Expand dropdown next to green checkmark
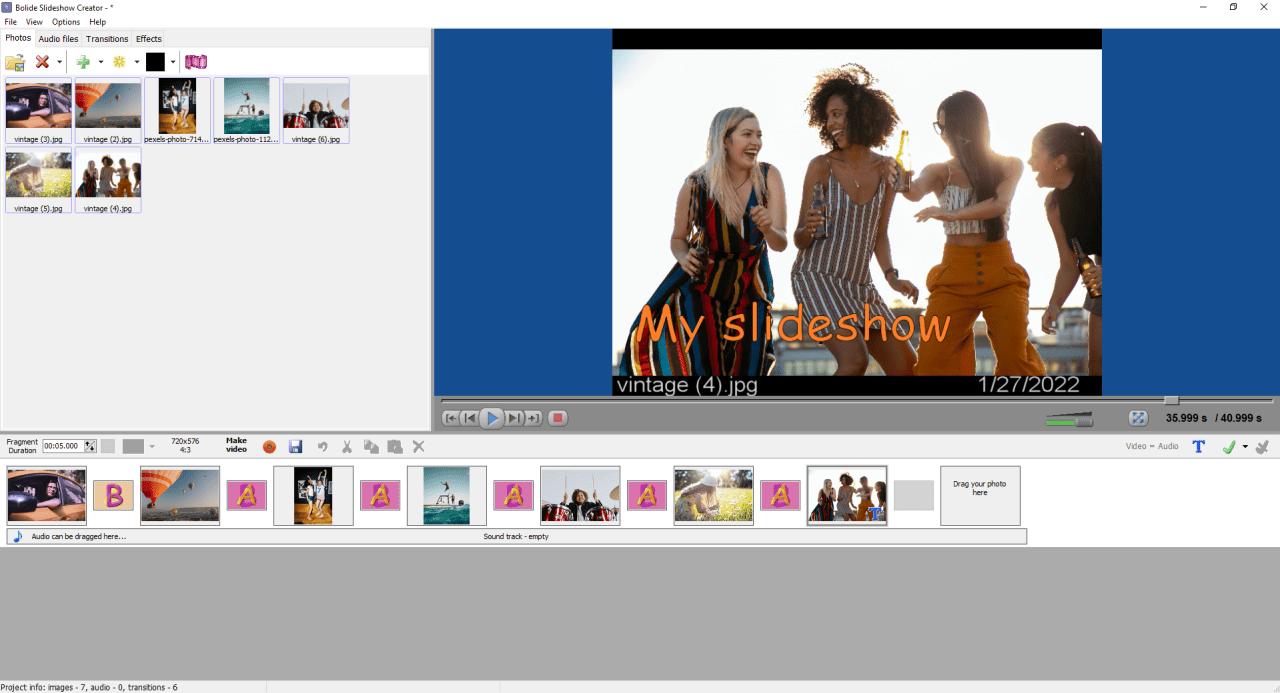 [x=1245, y=447]
